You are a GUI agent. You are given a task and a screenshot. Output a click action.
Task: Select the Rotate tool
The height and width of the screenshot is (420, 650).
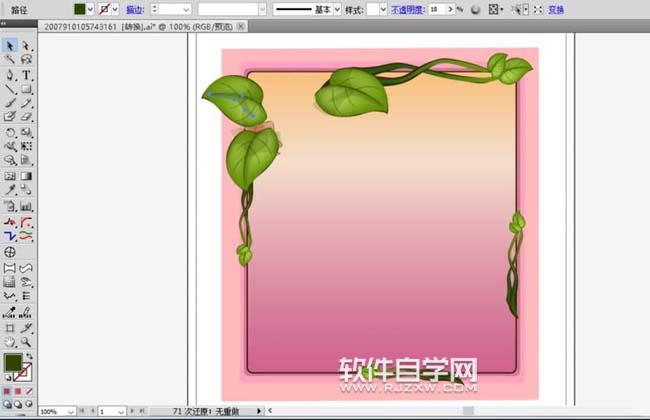click(10, 133)
